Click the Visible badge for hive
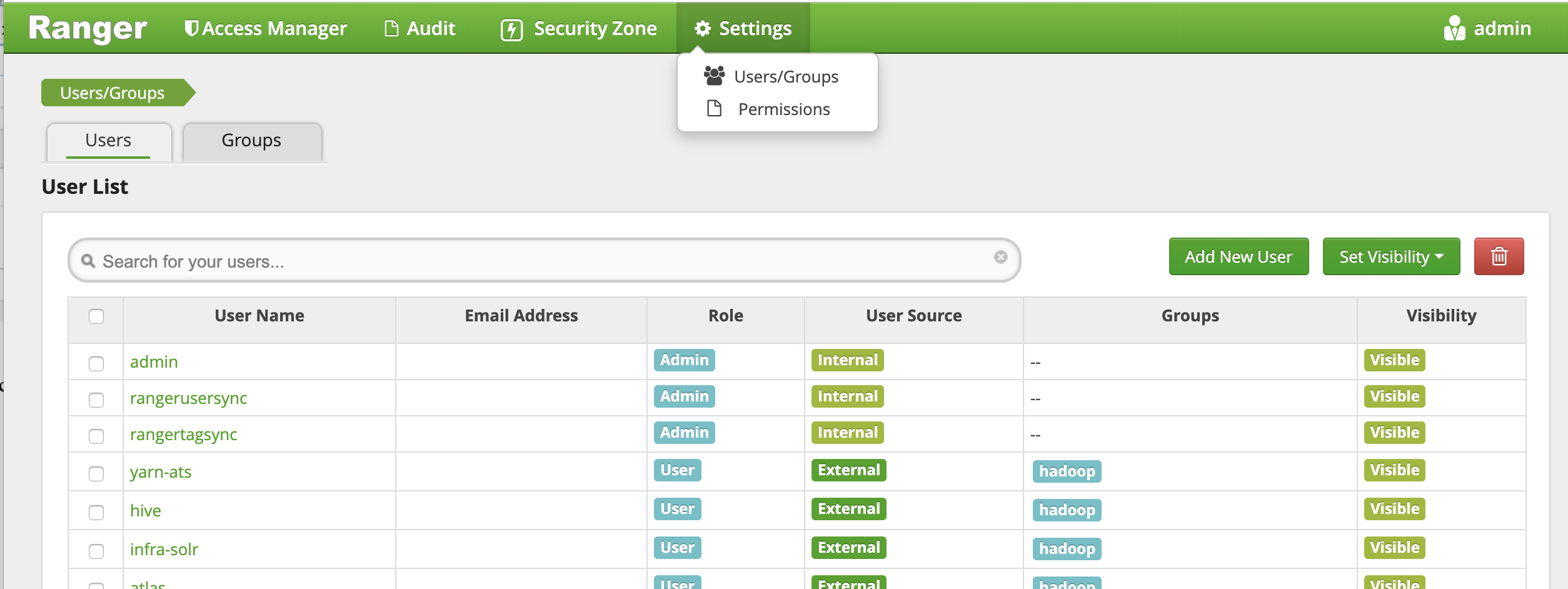 point(1395,509)
